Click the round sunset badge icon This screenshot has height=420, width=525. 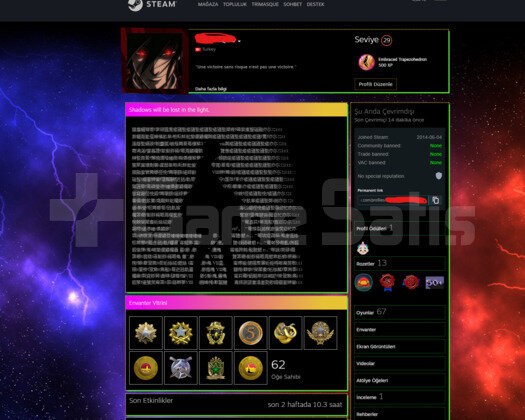(364, 283)
